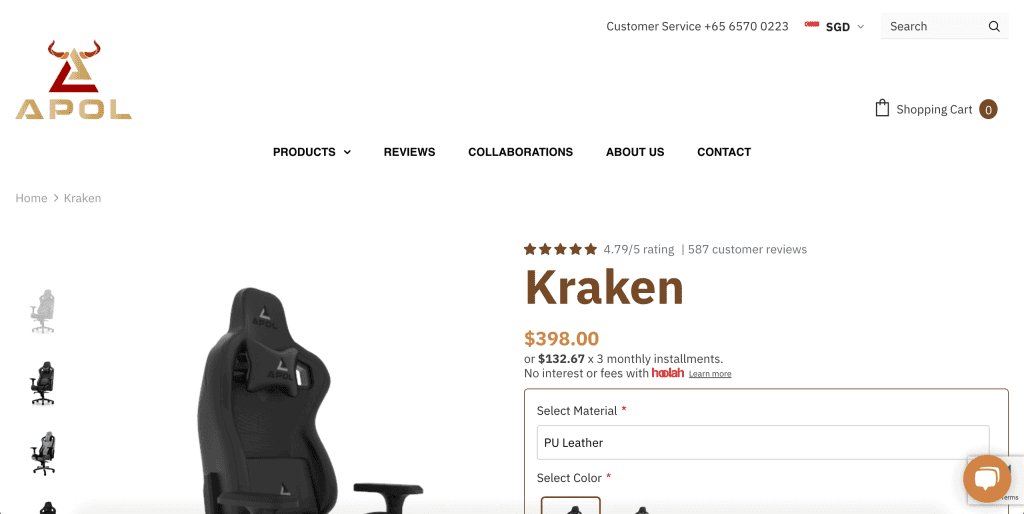Open the COLLABORATIONS menu item
The height and width of the screenshot is (514, 1024).
pos(520,152)
